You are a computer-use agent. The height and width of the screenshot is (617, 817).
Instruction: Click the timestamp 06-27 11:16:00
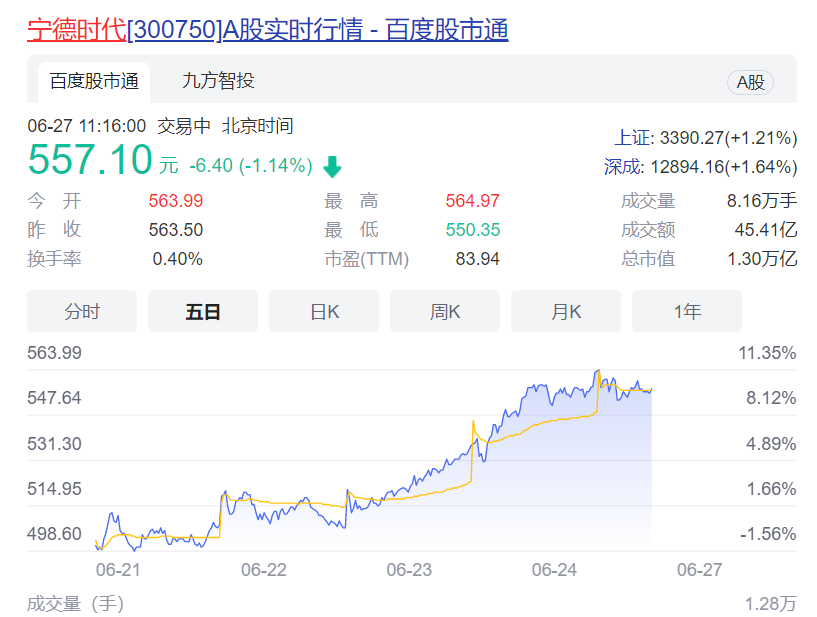86,126
